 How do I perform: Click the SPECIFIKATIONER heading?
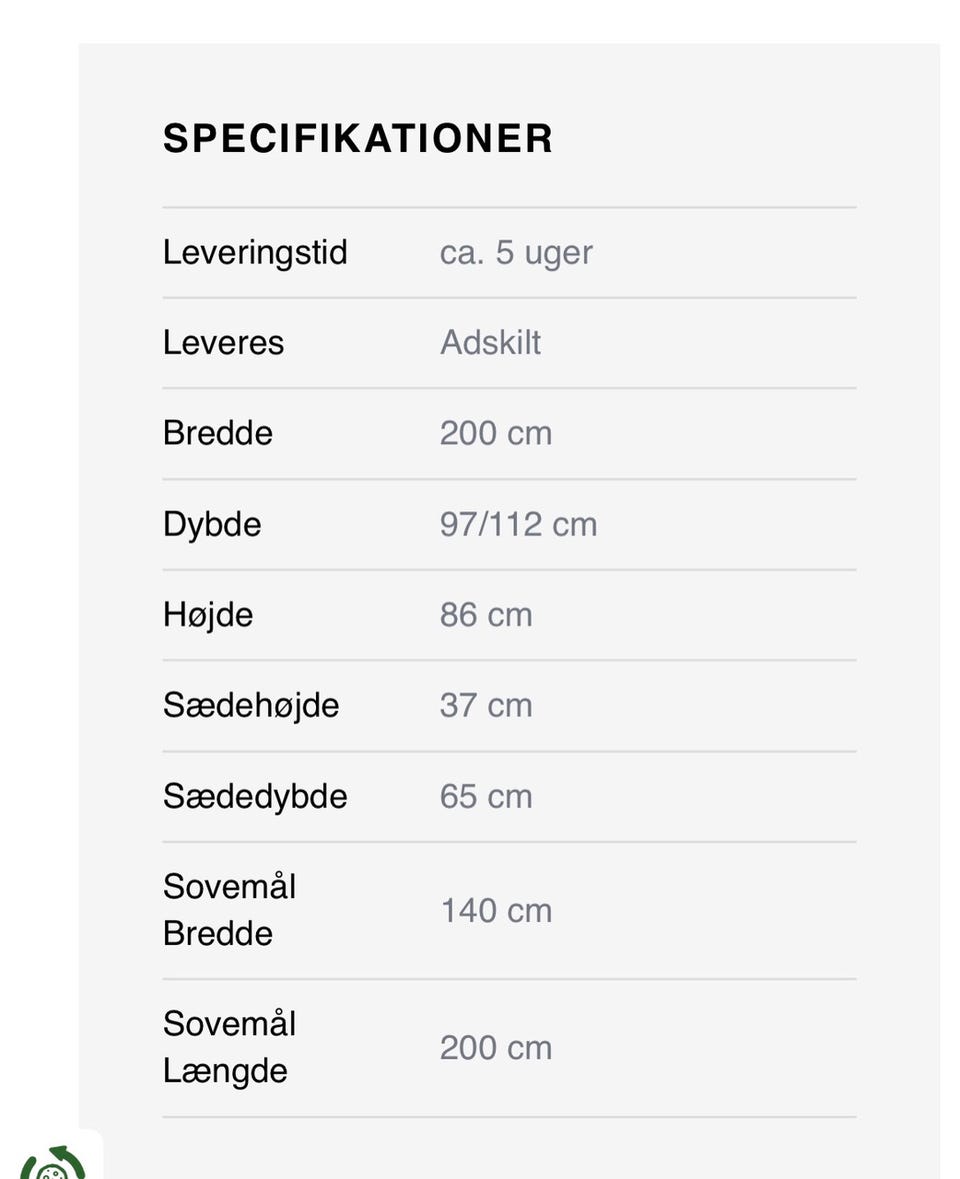(358, 139)
